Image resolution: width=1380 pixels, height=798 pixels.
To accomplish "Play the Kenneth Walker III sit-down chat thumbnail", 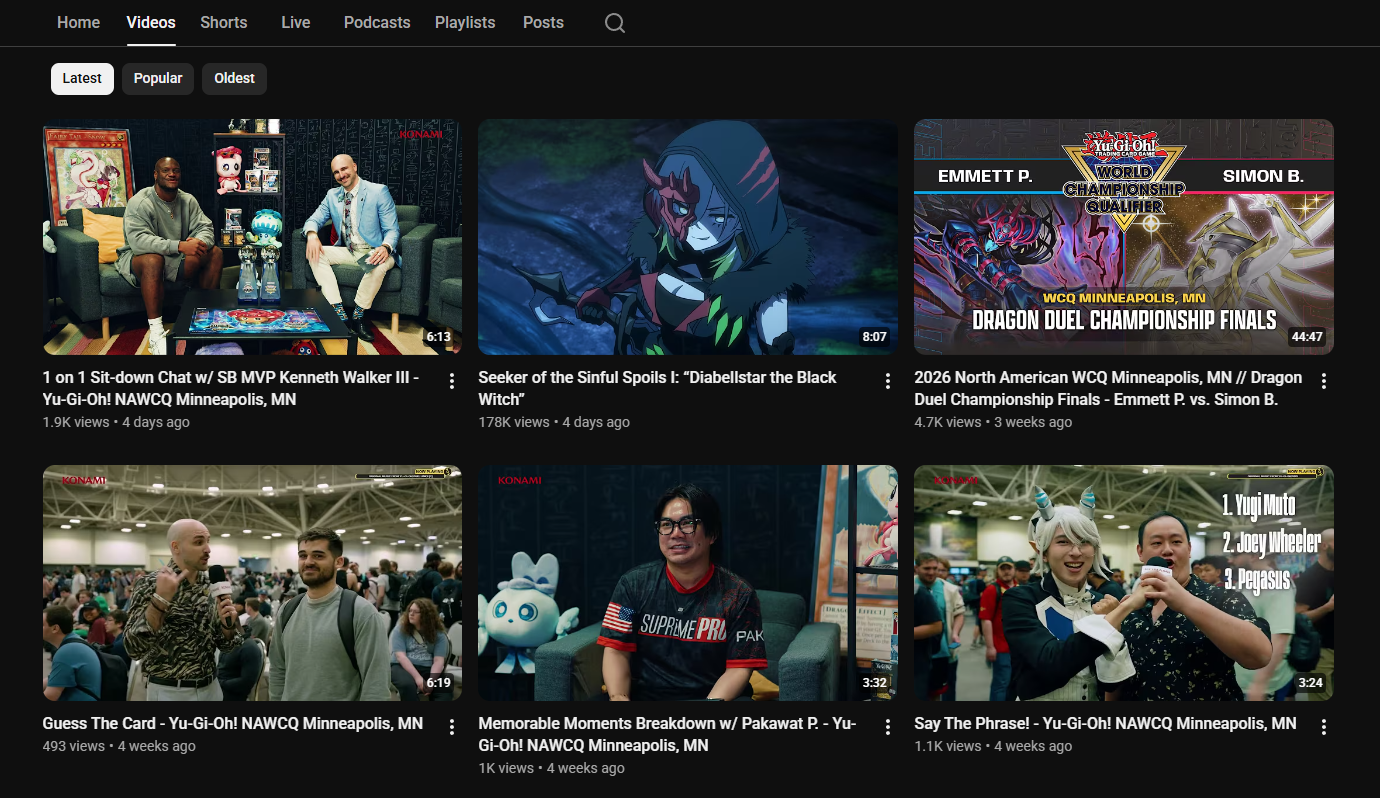I will pyautogui.click(x=252, y=237).
